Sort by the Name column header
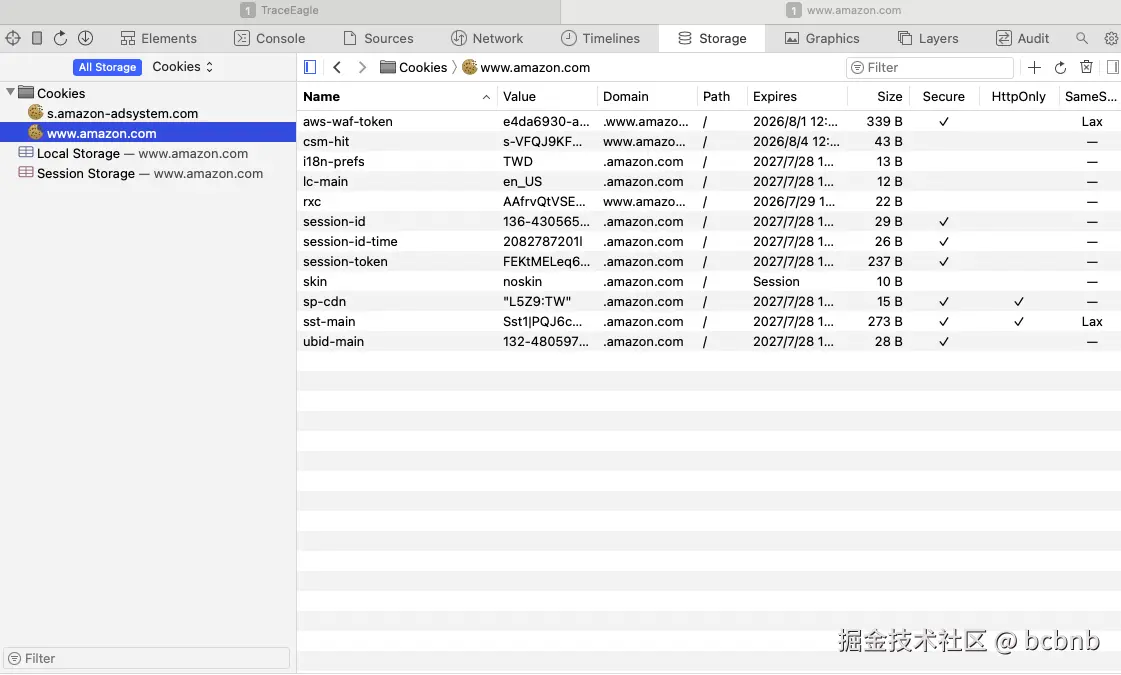The height and width of the screenshot is (675, 1121). (x=397, y=97)
